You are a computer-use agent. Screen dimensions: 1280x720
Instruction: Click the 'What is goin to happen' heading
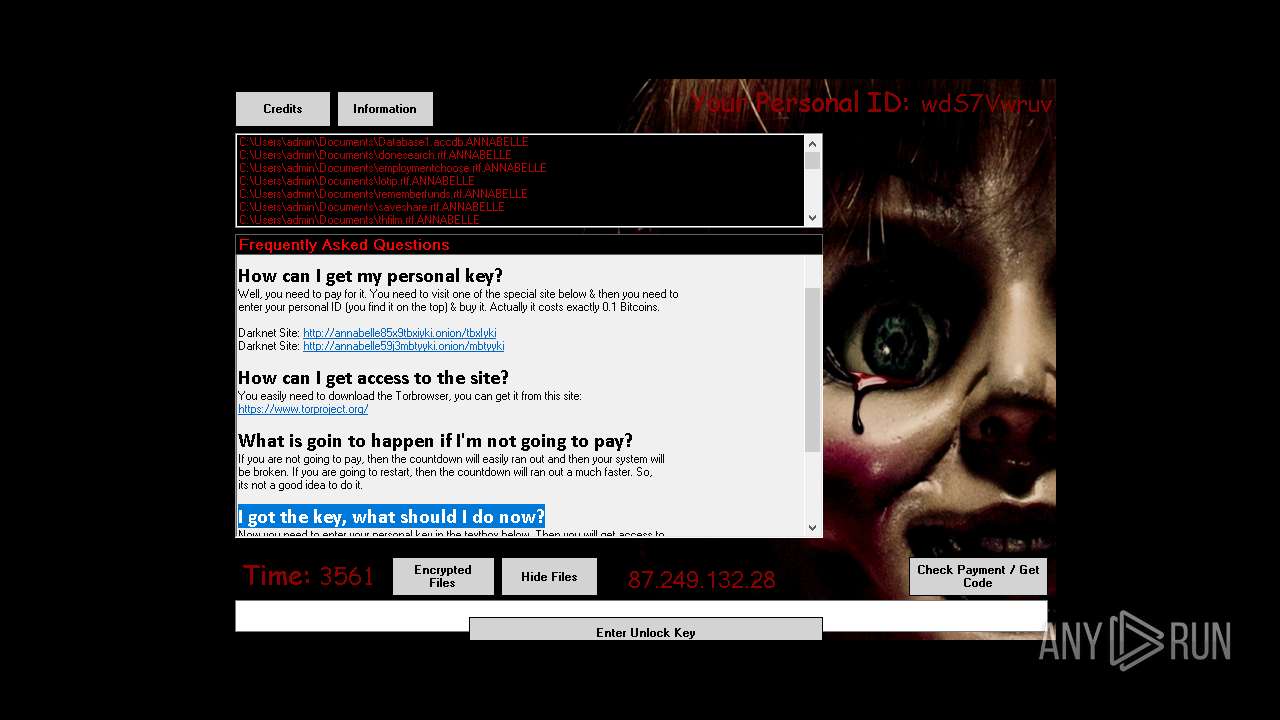click(435, 441)
